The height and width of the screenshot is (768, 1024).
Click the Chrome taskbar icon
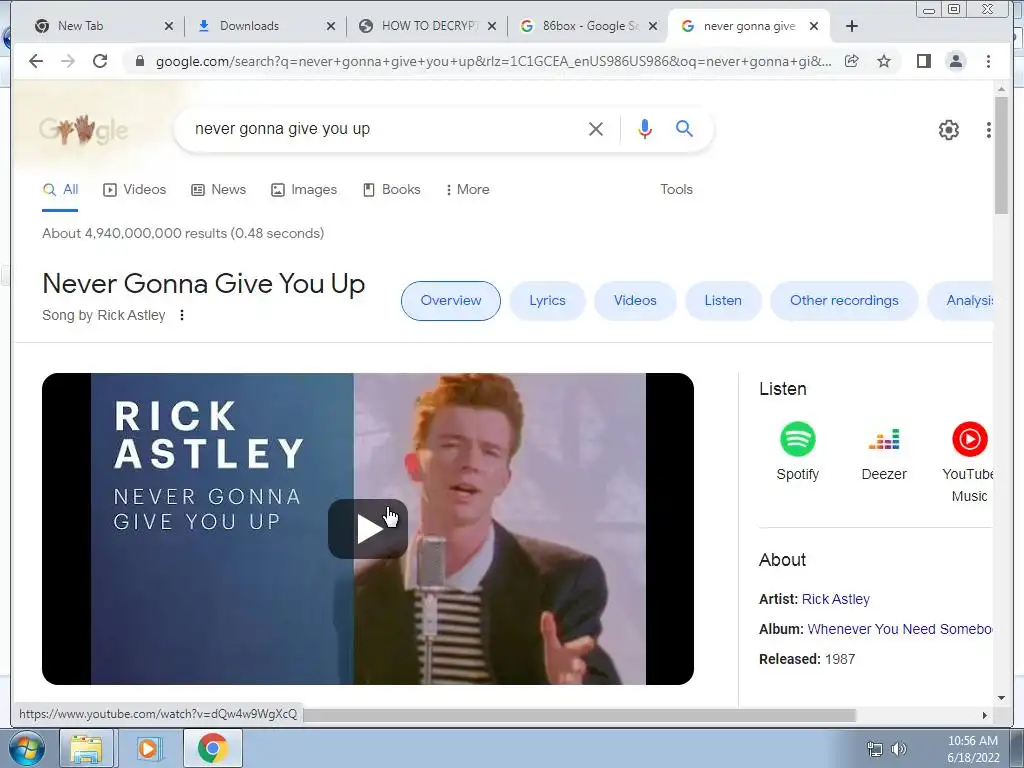tap(213, 748)
